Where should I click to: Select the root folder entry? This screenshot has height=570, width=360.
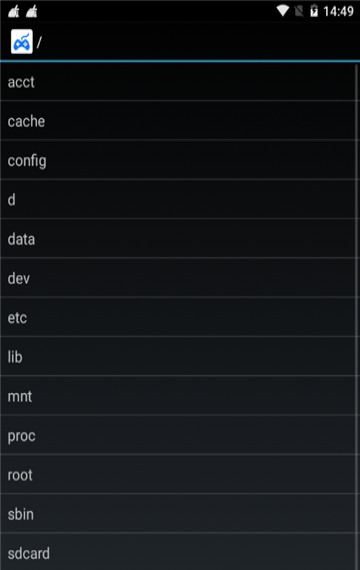(x=178, y=474)
